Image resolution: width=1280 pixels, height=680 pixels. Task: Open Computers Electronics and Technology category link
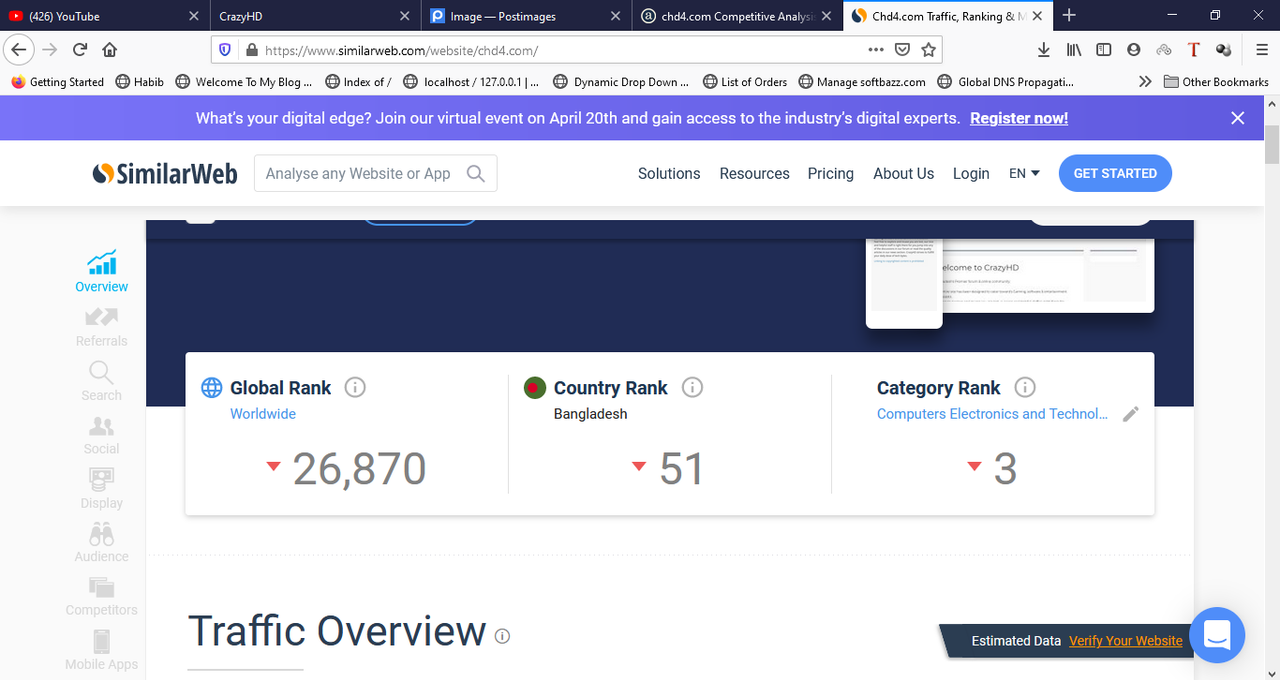pyautogui.click(x=992, y=414)
